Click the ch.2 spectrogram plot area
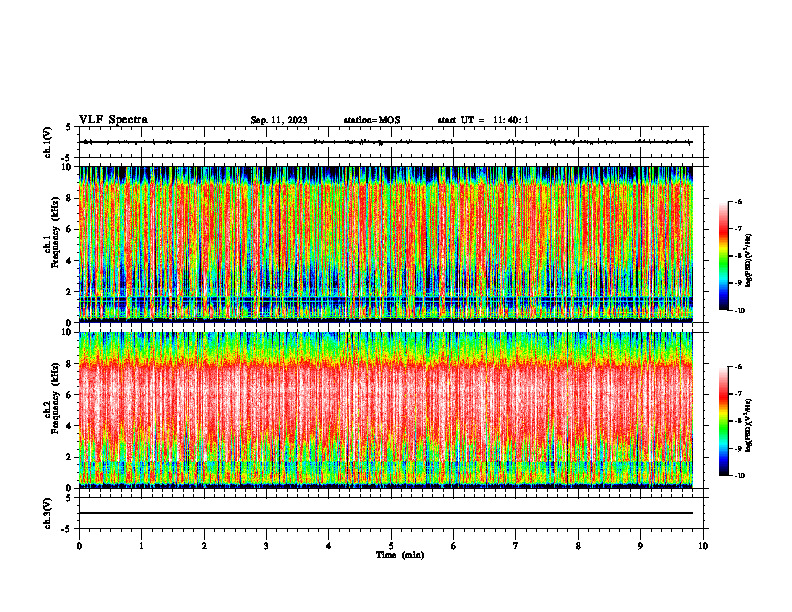792x612 pixels. coord(386,410)
